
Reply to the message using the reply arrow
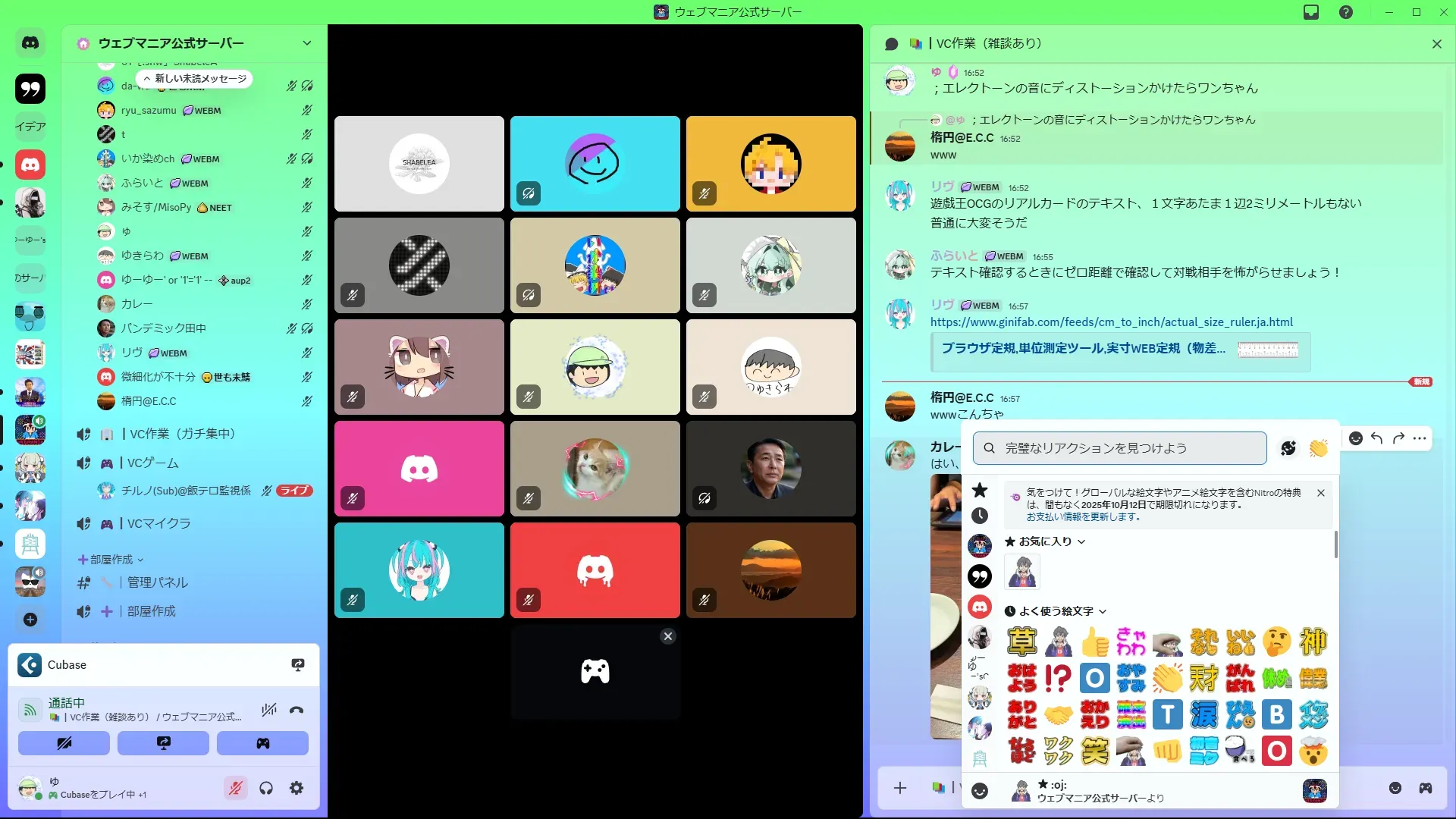coord(1377,438)
